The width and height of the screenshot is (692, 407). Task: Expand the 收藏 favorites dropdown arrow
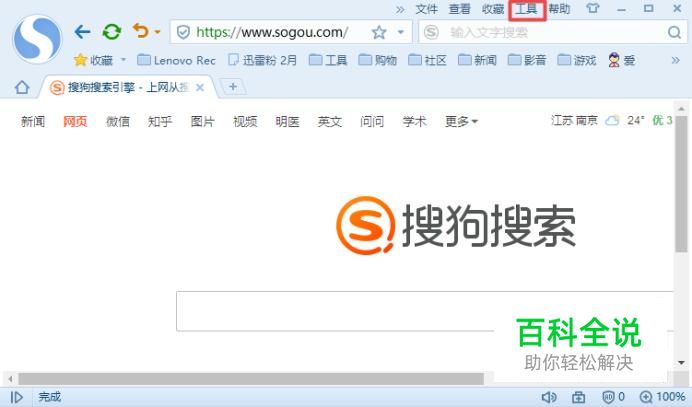[x=124, y=59]
